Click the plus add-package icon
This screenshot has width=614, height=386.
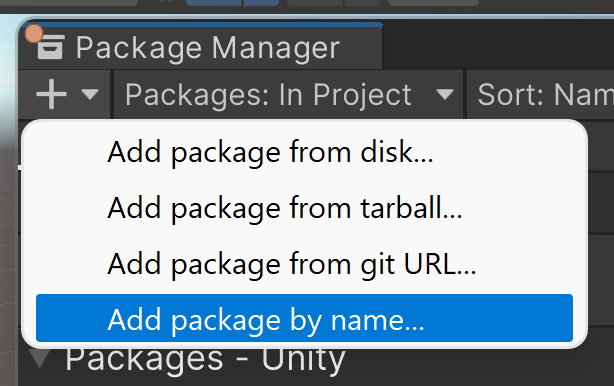click(x=51, y=94)
